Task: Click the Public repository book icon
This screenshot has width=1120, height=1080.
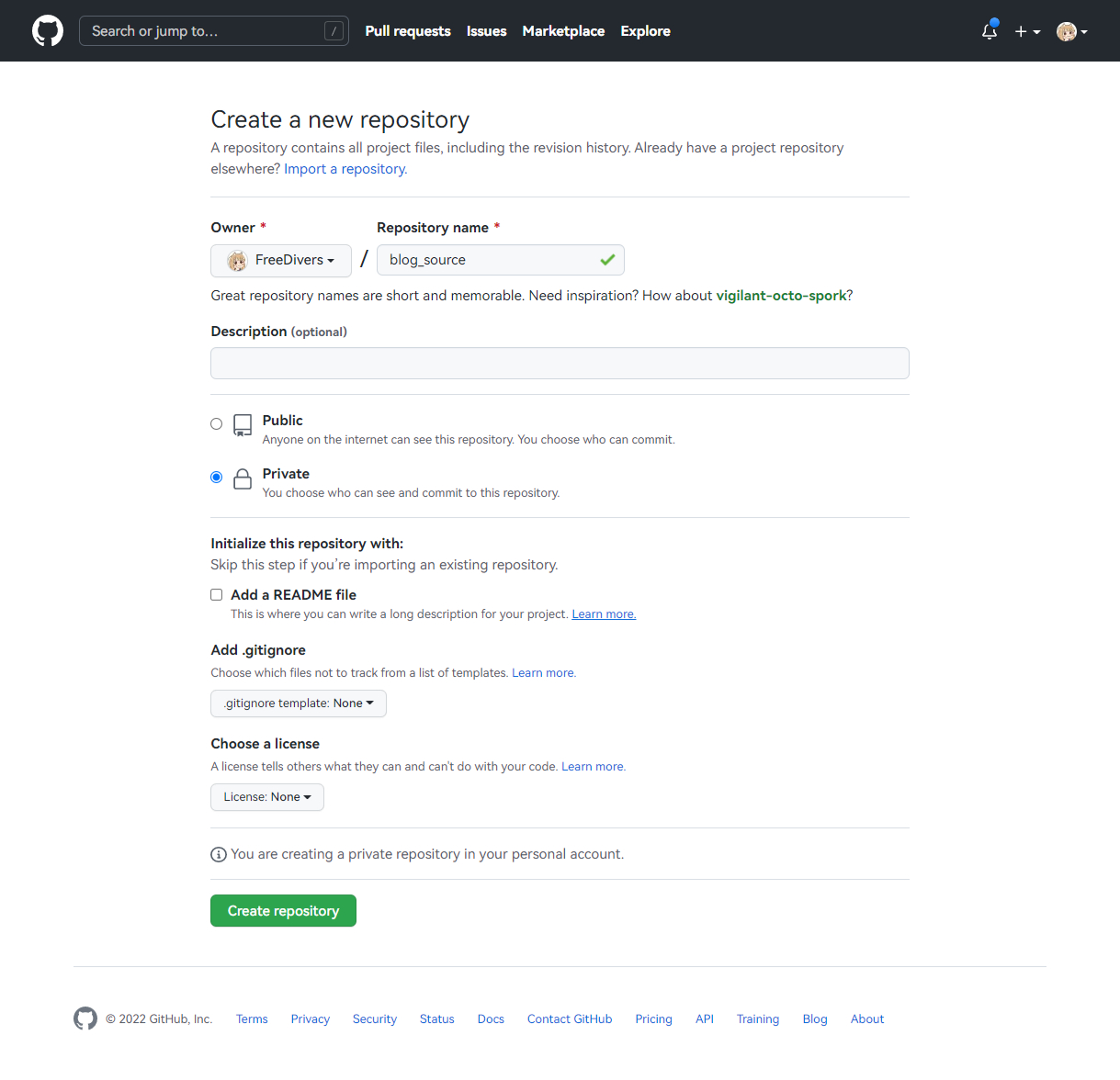Action: (243, 425)
